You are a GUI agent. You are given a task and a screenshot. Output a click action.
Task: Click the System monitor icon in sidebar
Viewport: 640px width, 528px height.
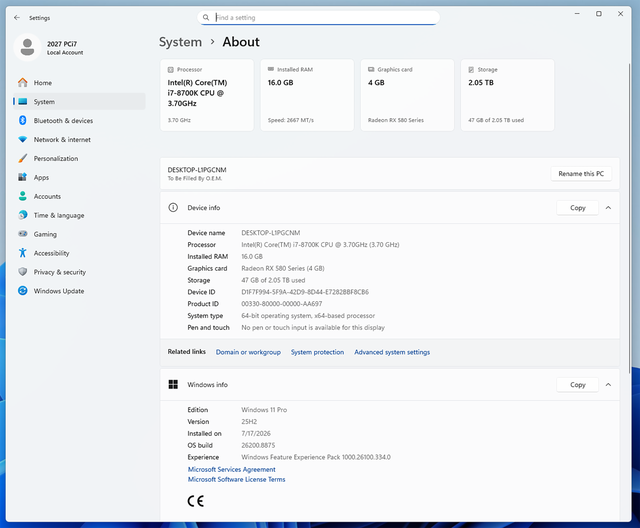(23, 102)
